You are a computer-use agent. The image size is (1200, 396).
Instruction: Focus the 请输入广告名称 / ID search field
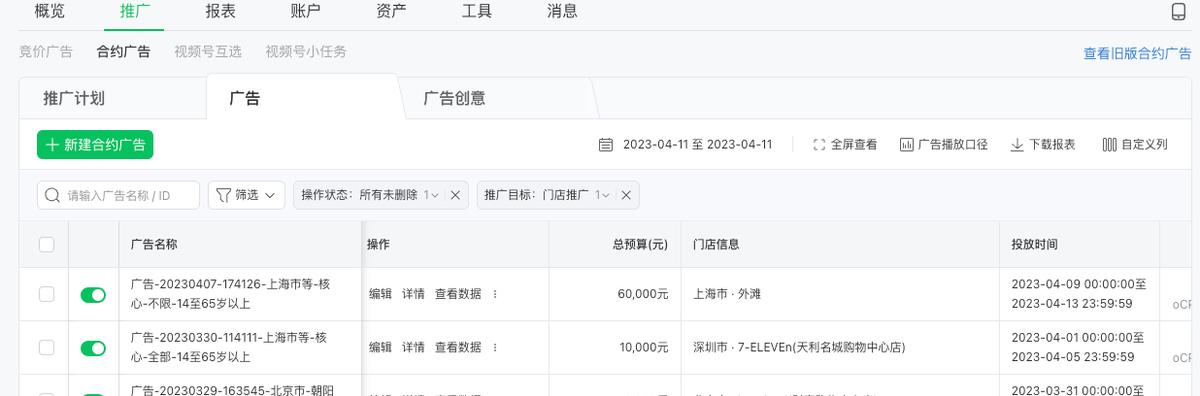click(x=119, y=195)
